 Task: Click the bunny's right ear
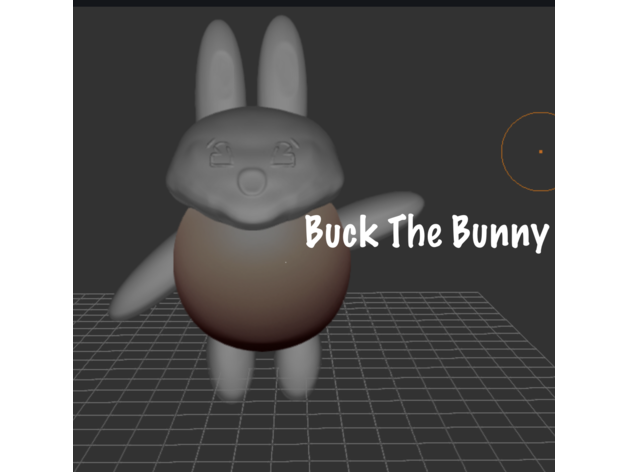pos(281,66)
